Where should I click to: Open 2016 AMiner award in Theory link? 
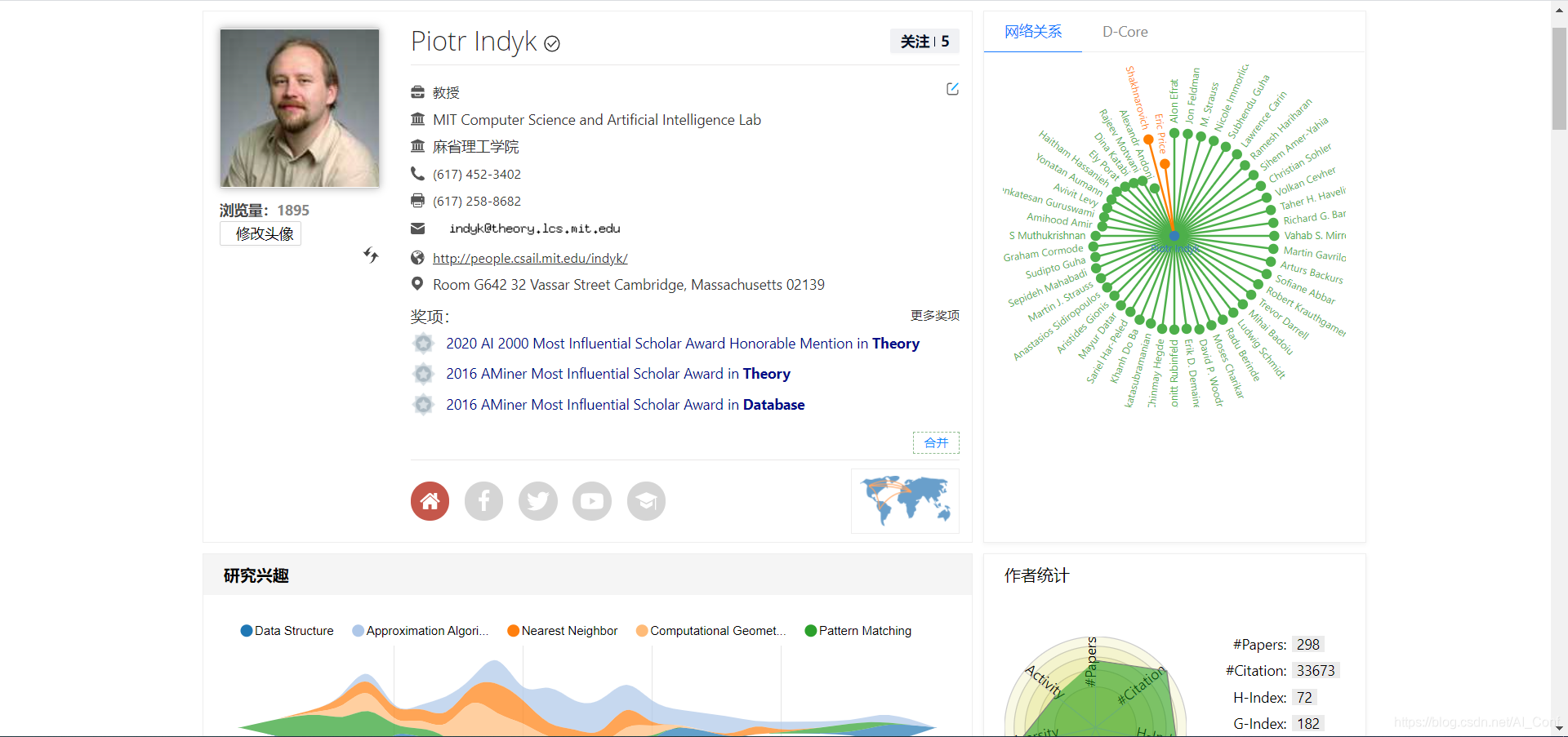coord(618,374)
